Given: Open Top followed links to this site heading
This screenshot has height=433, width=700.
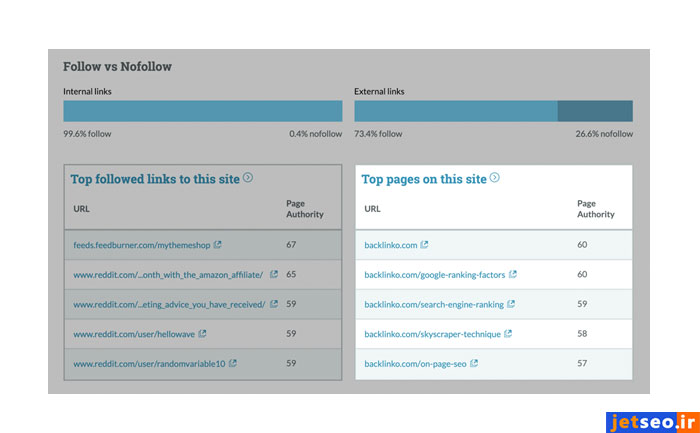Looking at the screenshot, I should [155, 179].
